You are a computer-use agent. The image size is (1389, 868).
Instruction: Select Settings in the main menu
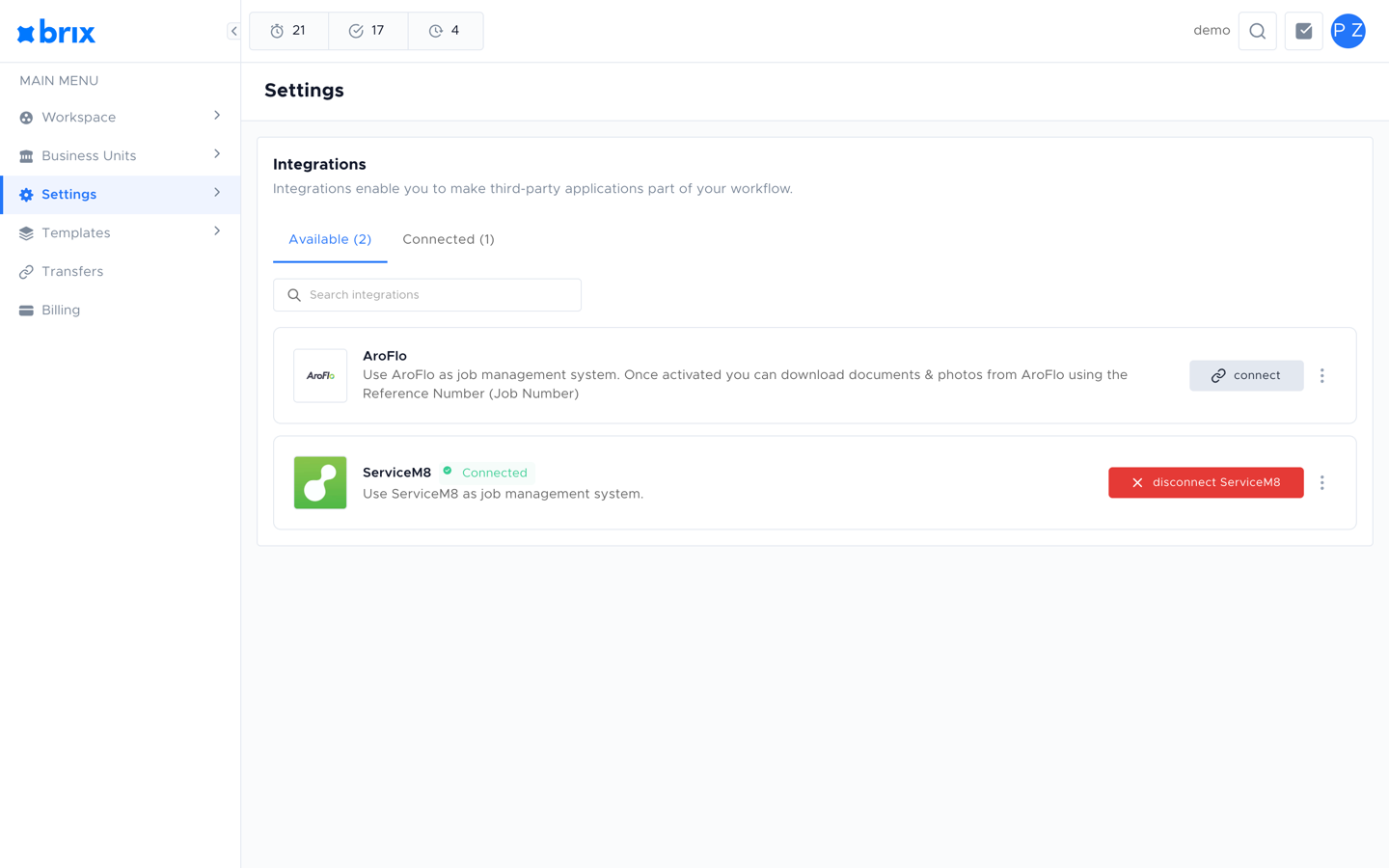pos(121,195)
